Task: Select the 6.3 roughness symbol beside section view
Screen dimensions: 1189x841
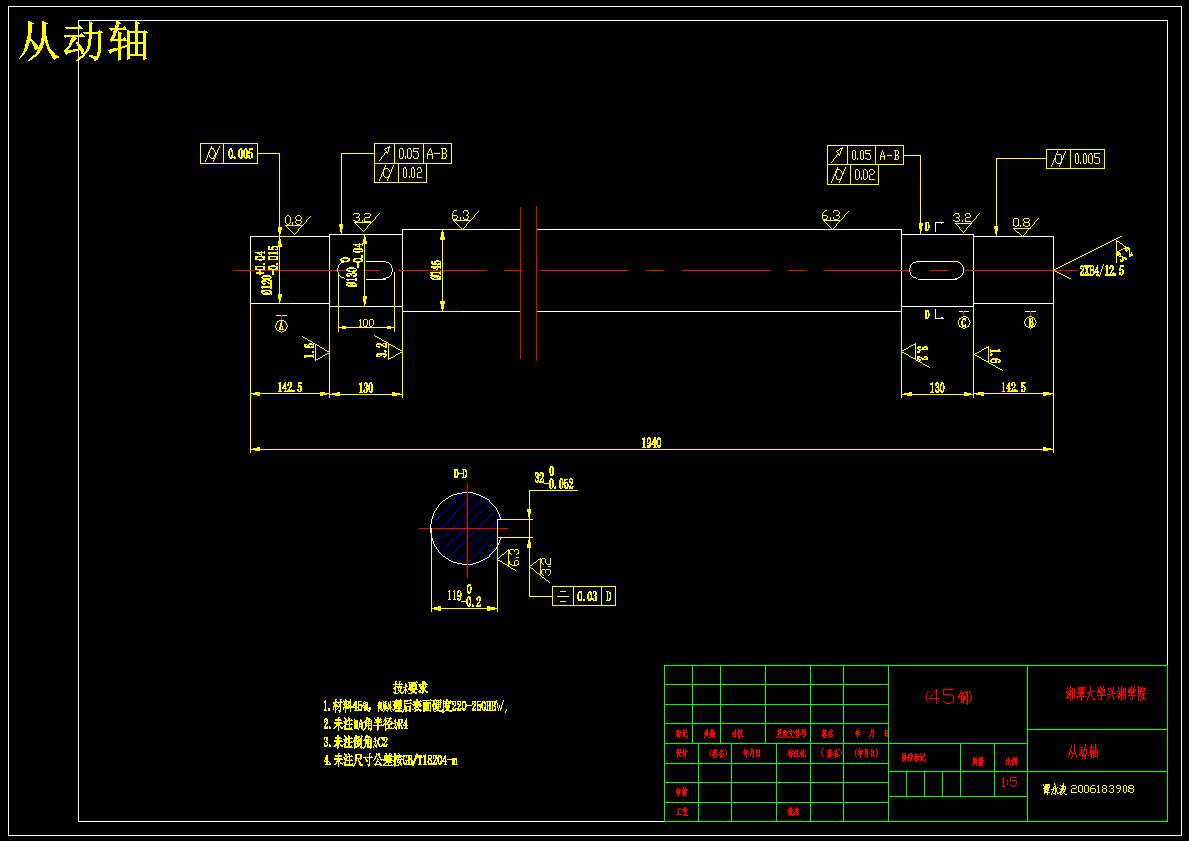Action: pos(509,559)
